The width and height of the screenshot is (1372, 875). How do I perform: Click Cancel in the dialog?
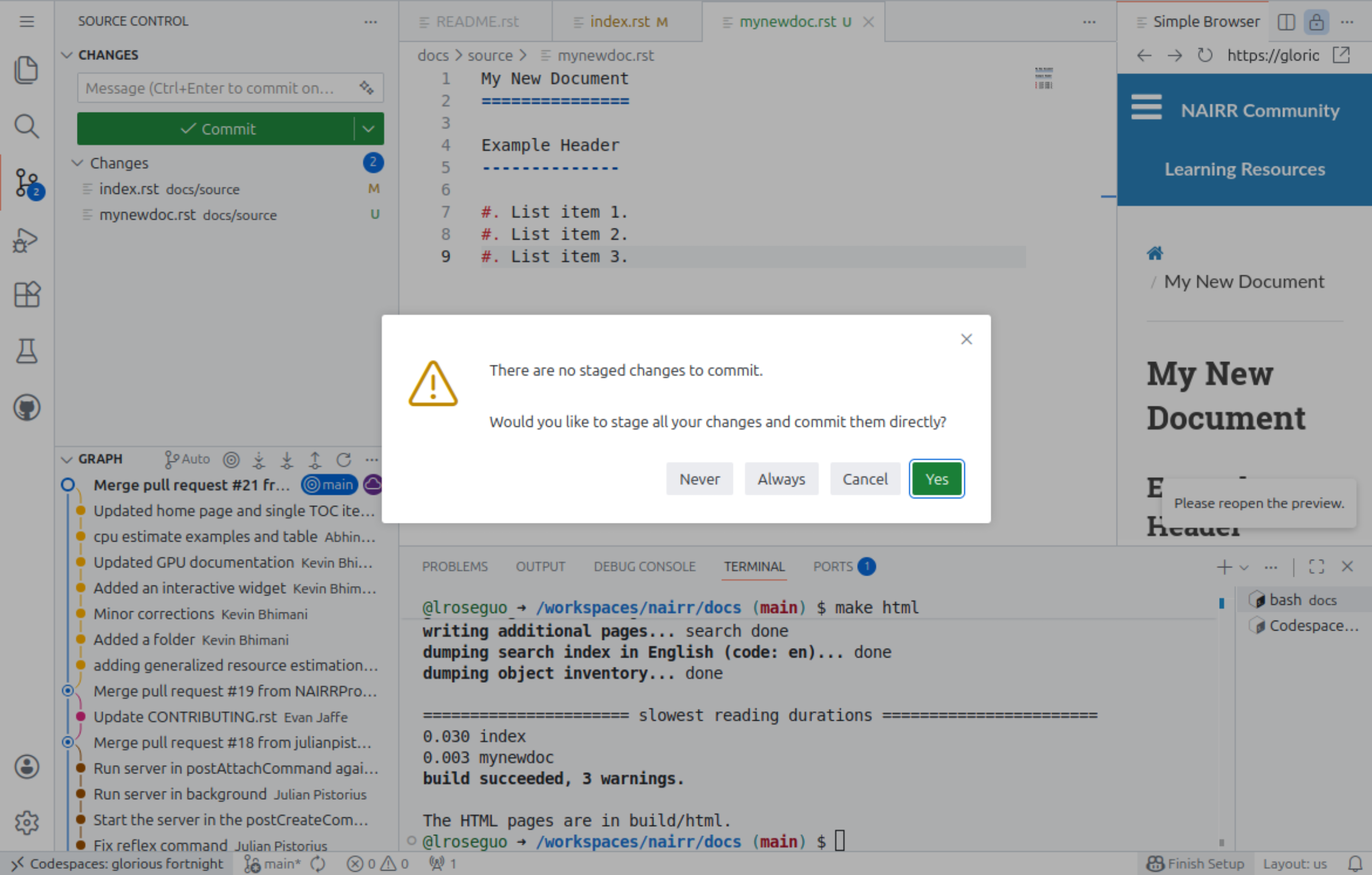point(865,478)
